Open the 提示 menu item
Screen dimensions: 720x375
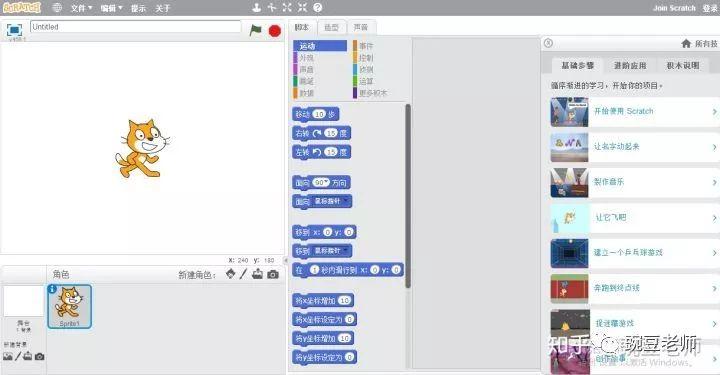138,8
